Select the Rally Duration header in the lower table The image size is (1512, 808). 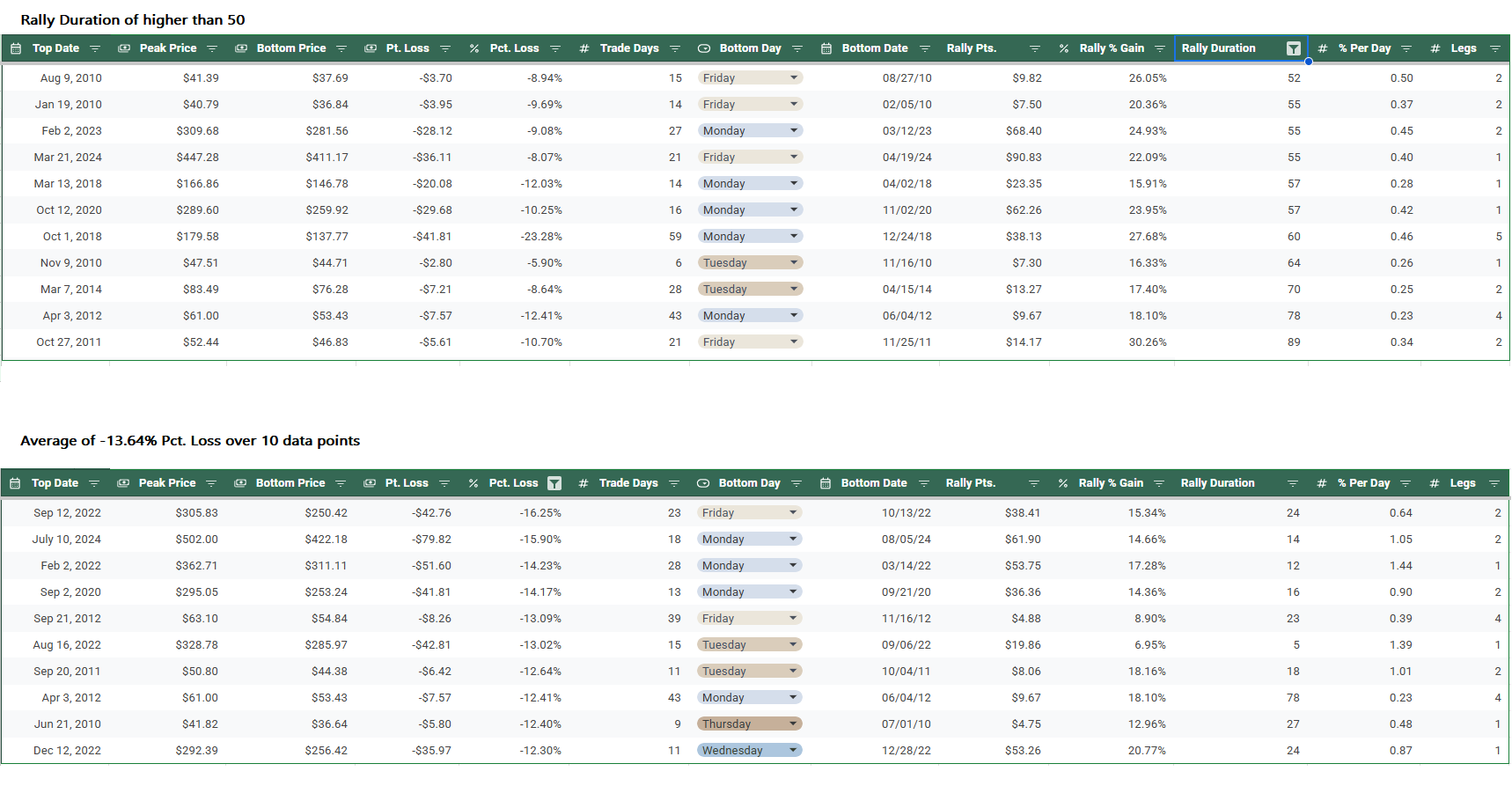coord(1217,483)
